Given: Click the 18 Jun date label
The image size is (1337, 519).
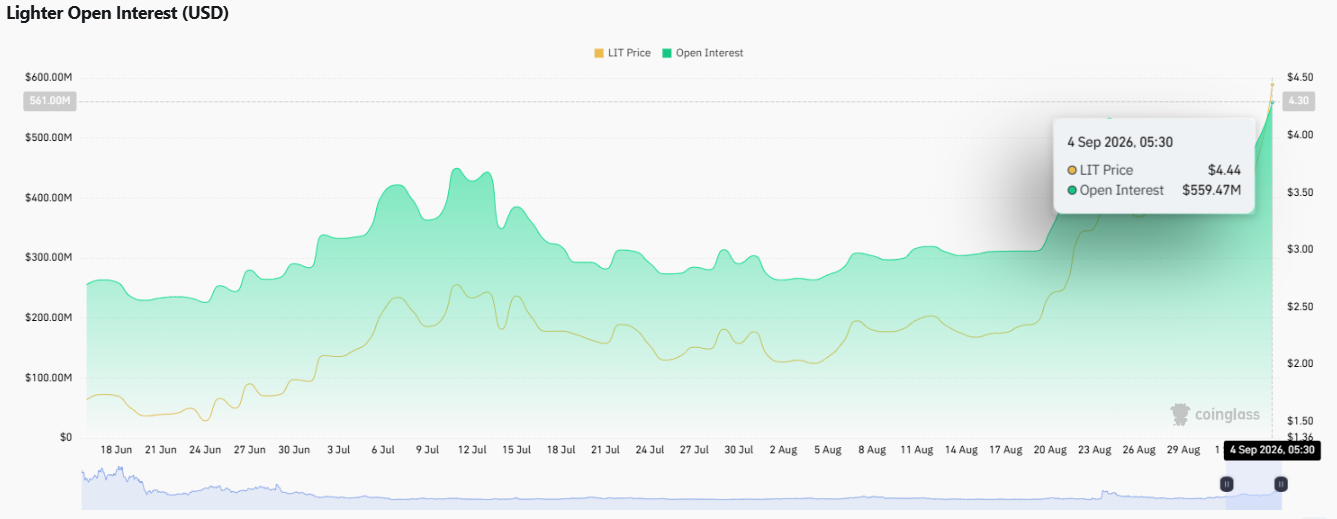Looking at the screenshot, I should (x=116, y=450).
